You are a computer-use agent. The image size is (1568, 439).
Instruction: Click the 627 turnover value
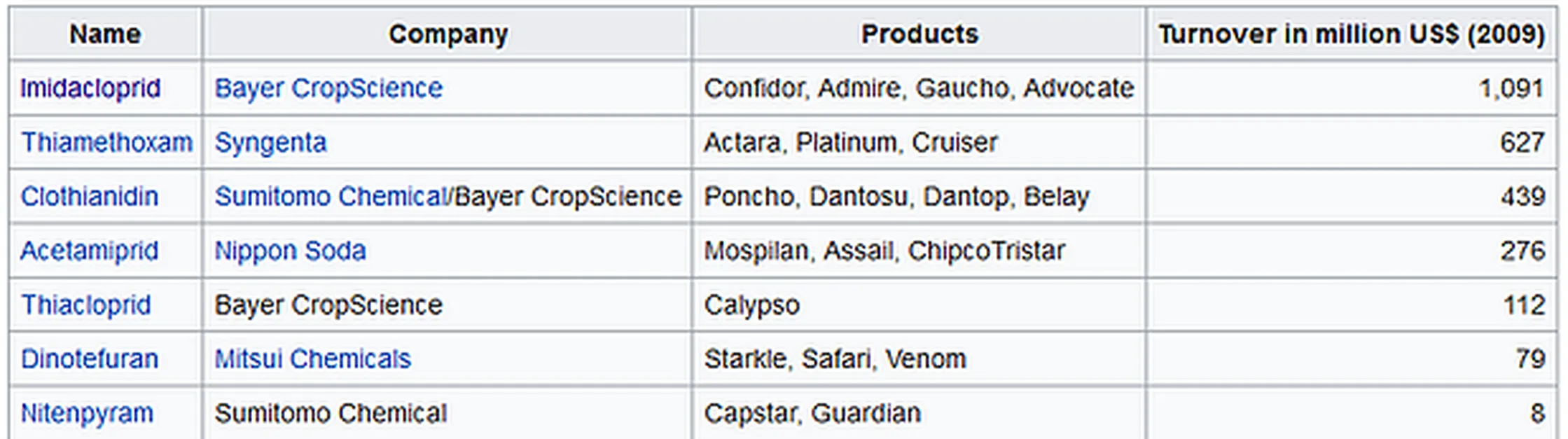tap(1522, 142)
